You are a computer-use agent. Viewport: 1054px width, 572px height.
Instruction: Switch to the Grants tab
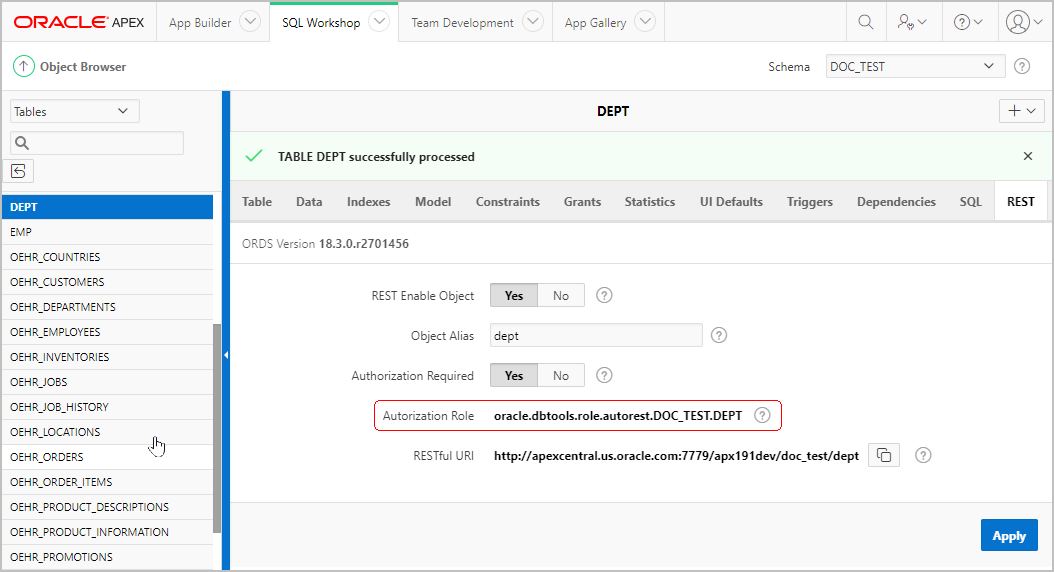(x=582, y=202)
